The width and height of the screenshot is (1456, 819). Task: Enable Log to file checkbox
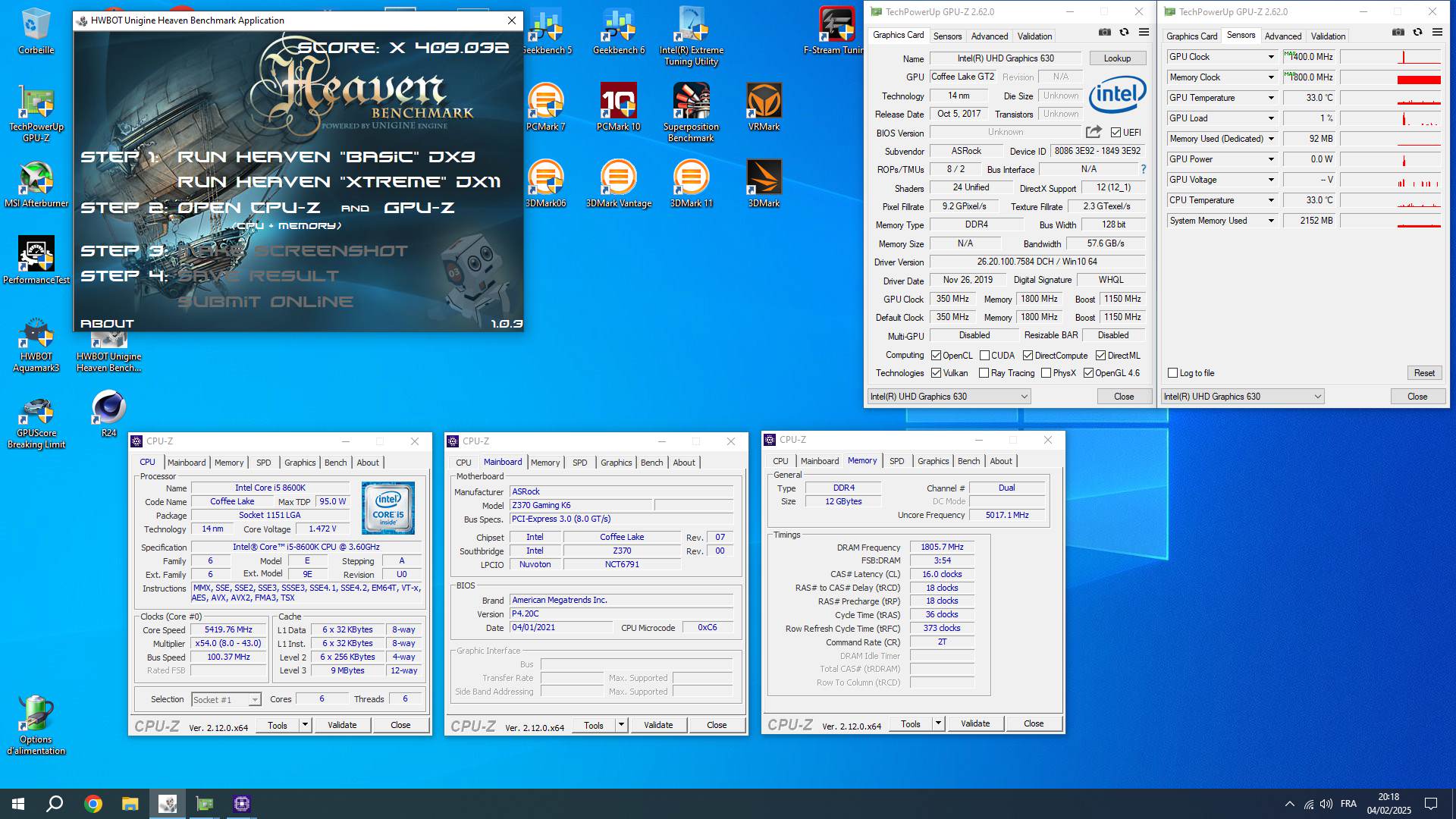(1173, 373)
